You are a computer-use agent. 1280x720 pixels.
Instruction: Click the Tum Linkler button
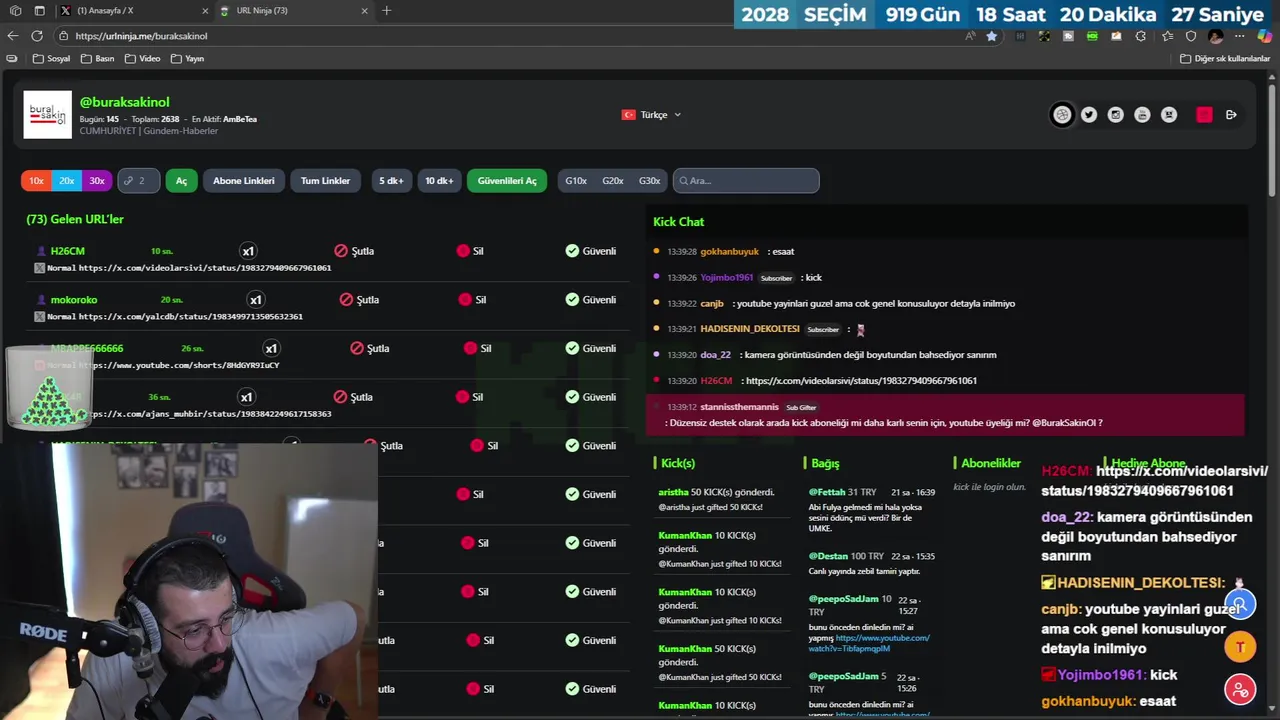(x=325, y=181)
